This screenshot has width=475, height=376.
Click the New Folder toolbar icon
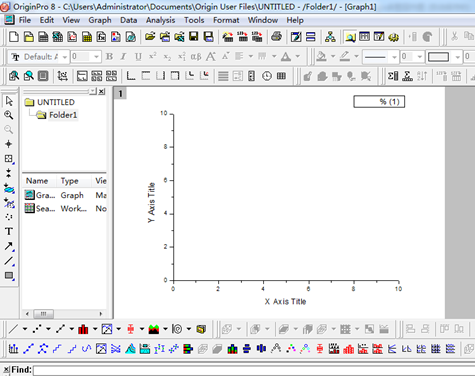point(29,37)
